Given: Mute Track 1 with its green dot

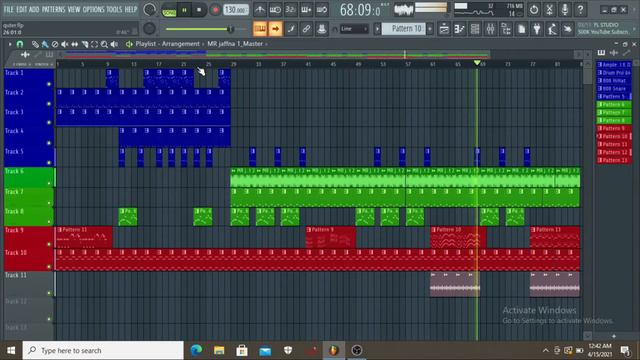Looking at the screenshot, I should click(49, 84).
